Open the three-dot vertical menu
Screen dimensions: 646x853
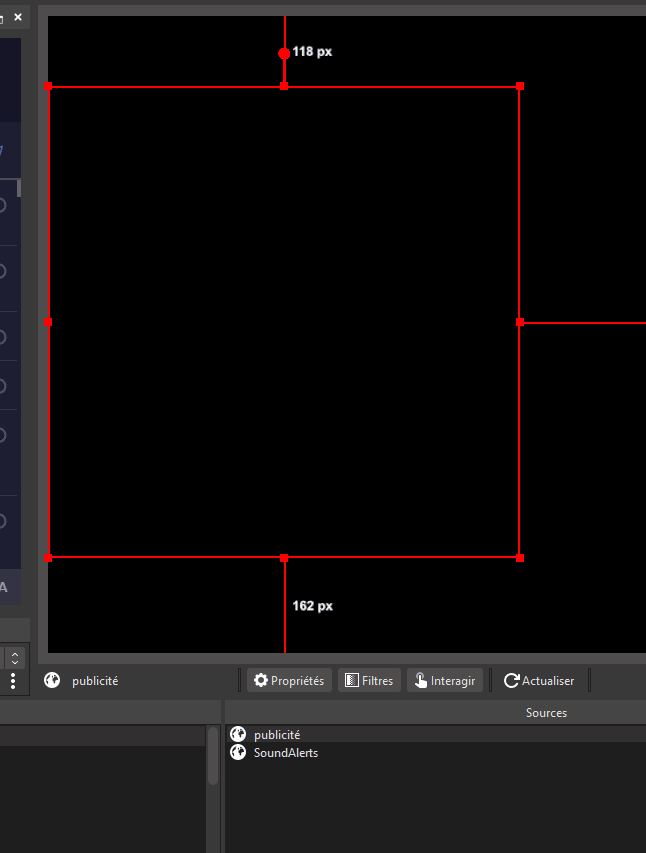pyautogui.click(x=13, y=681)
